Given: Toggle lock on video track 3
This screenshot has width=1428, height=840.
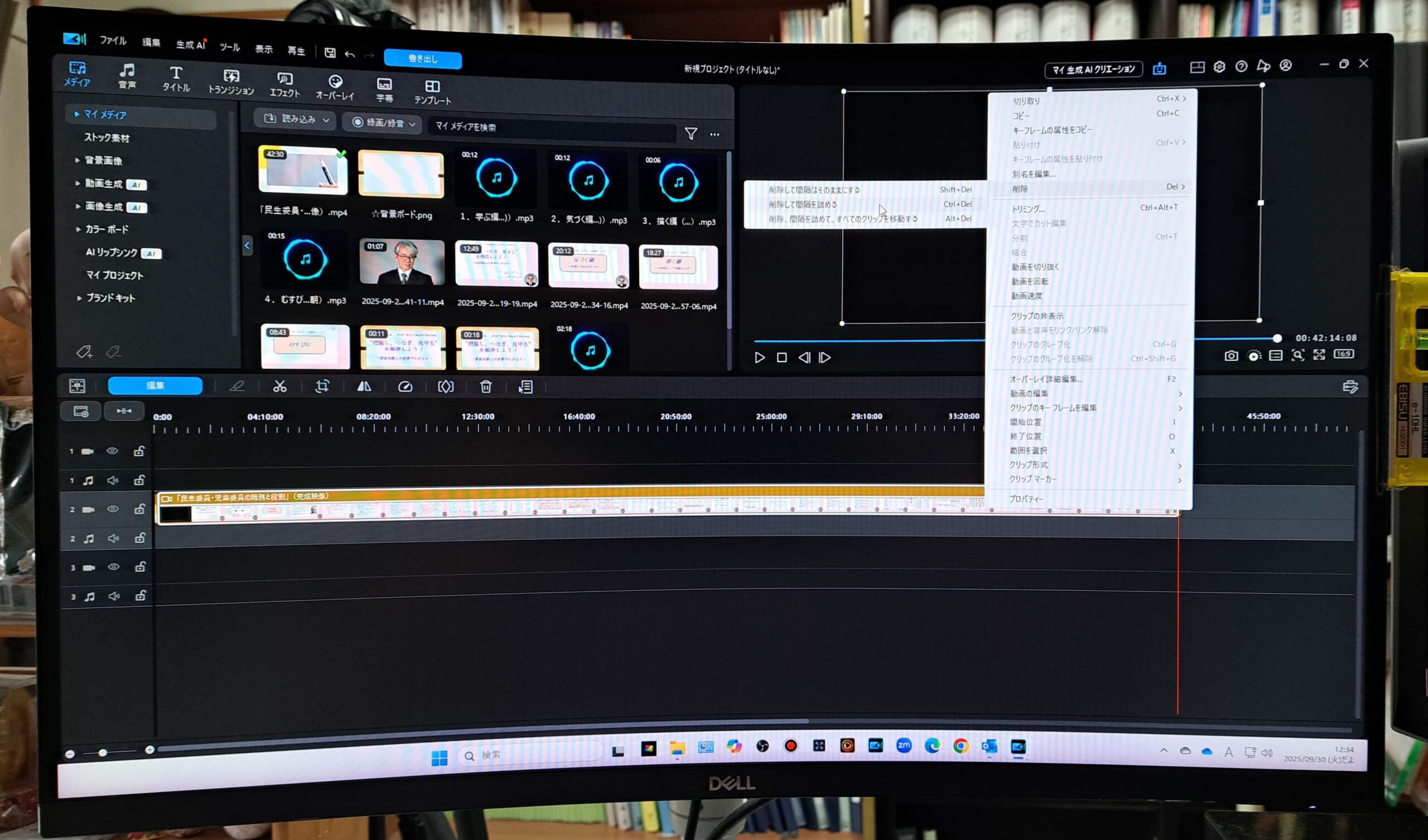Looking at the screenshot, I should pos(140,567).
